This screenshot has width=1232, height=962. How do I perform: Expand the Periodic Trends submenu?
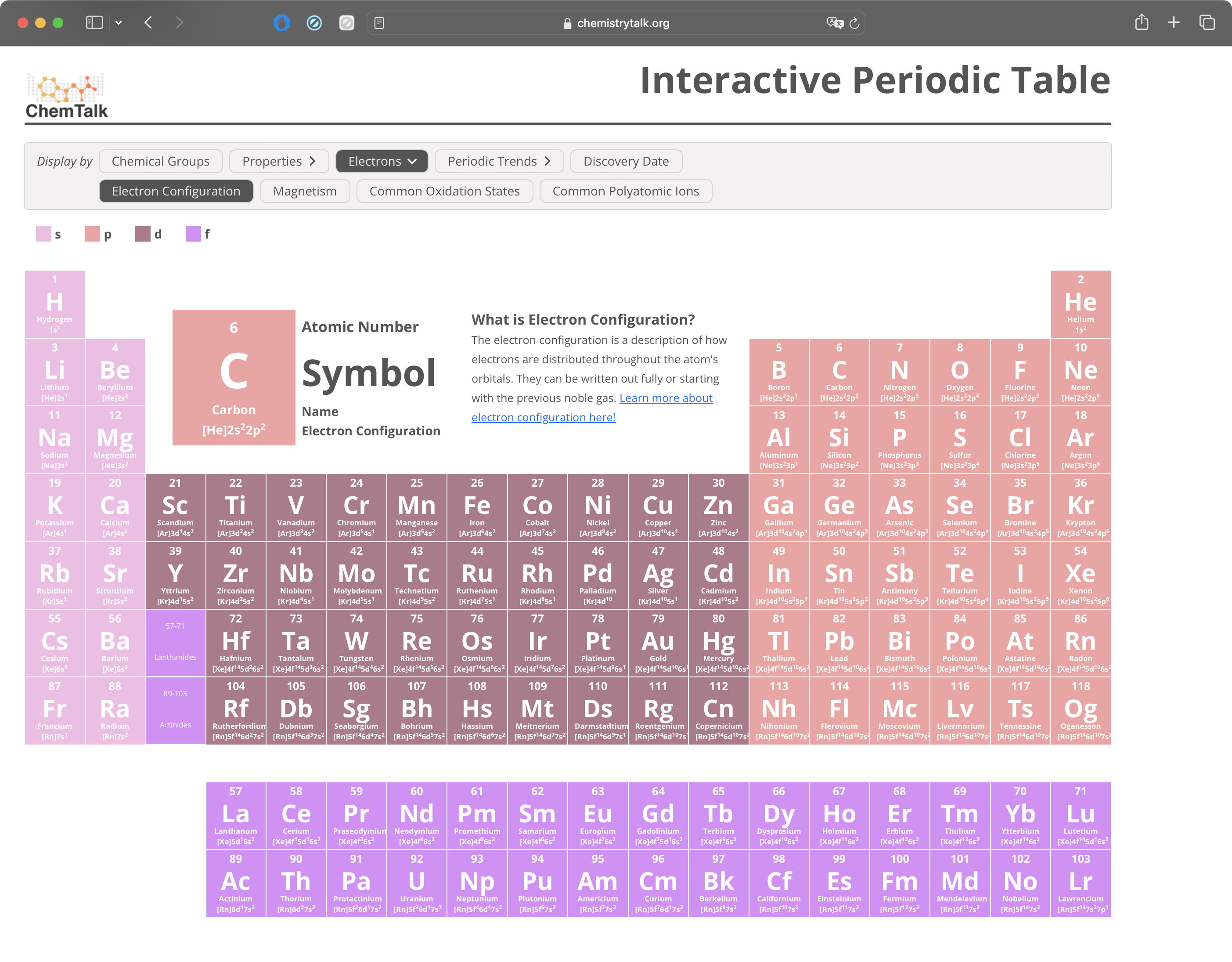(x=499, y=161)
